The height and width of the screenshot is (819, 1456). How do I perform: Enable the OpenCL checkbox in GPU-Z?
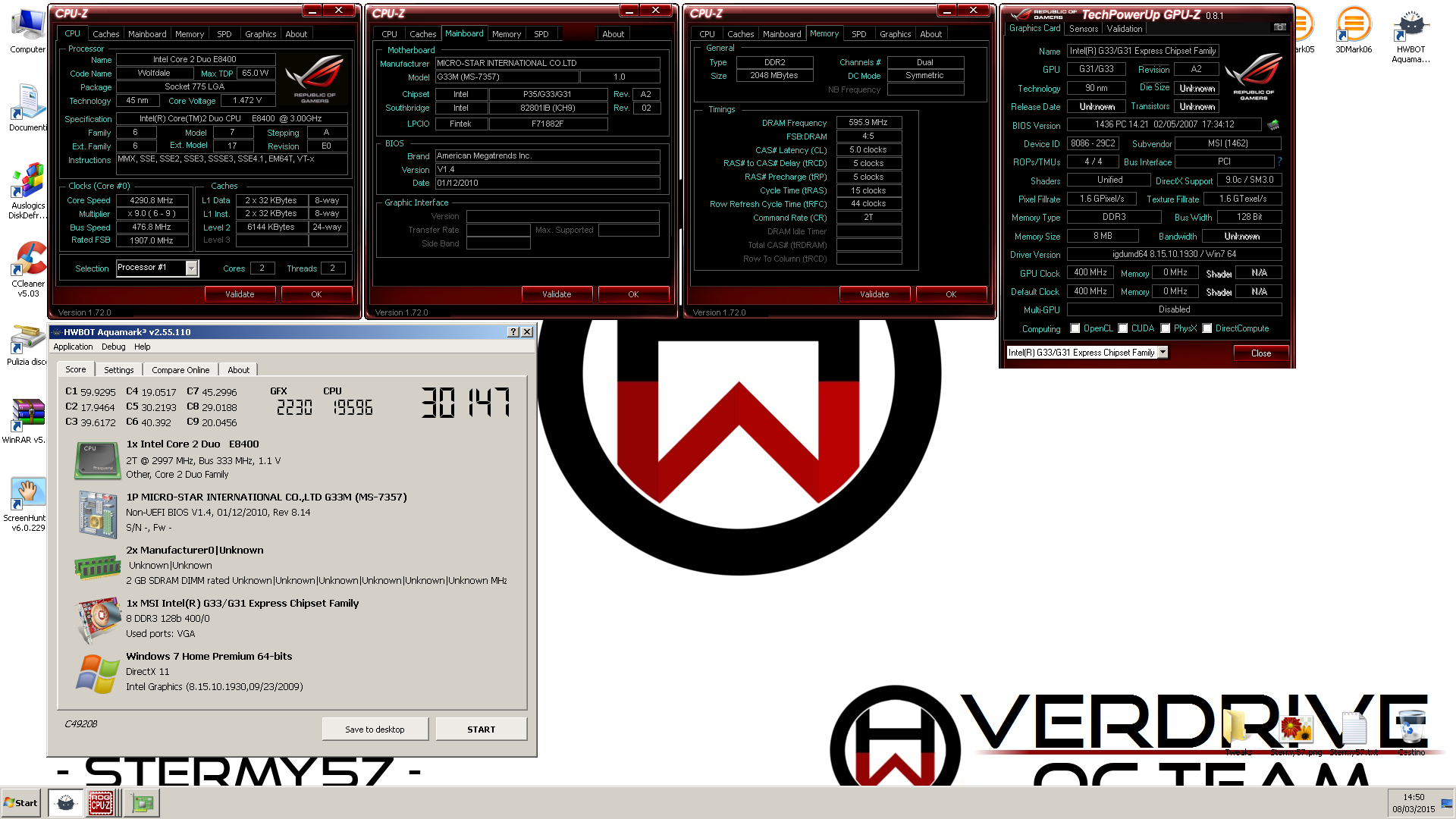pyautogui.click(x=1075, y=328)
